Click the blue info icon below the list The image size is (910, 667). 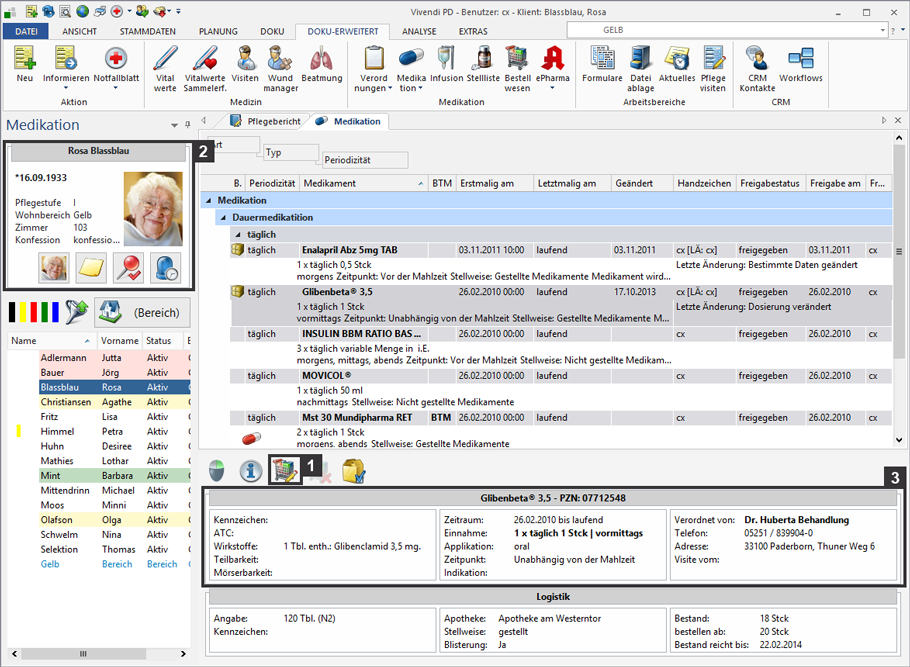[x=250, y=470]
